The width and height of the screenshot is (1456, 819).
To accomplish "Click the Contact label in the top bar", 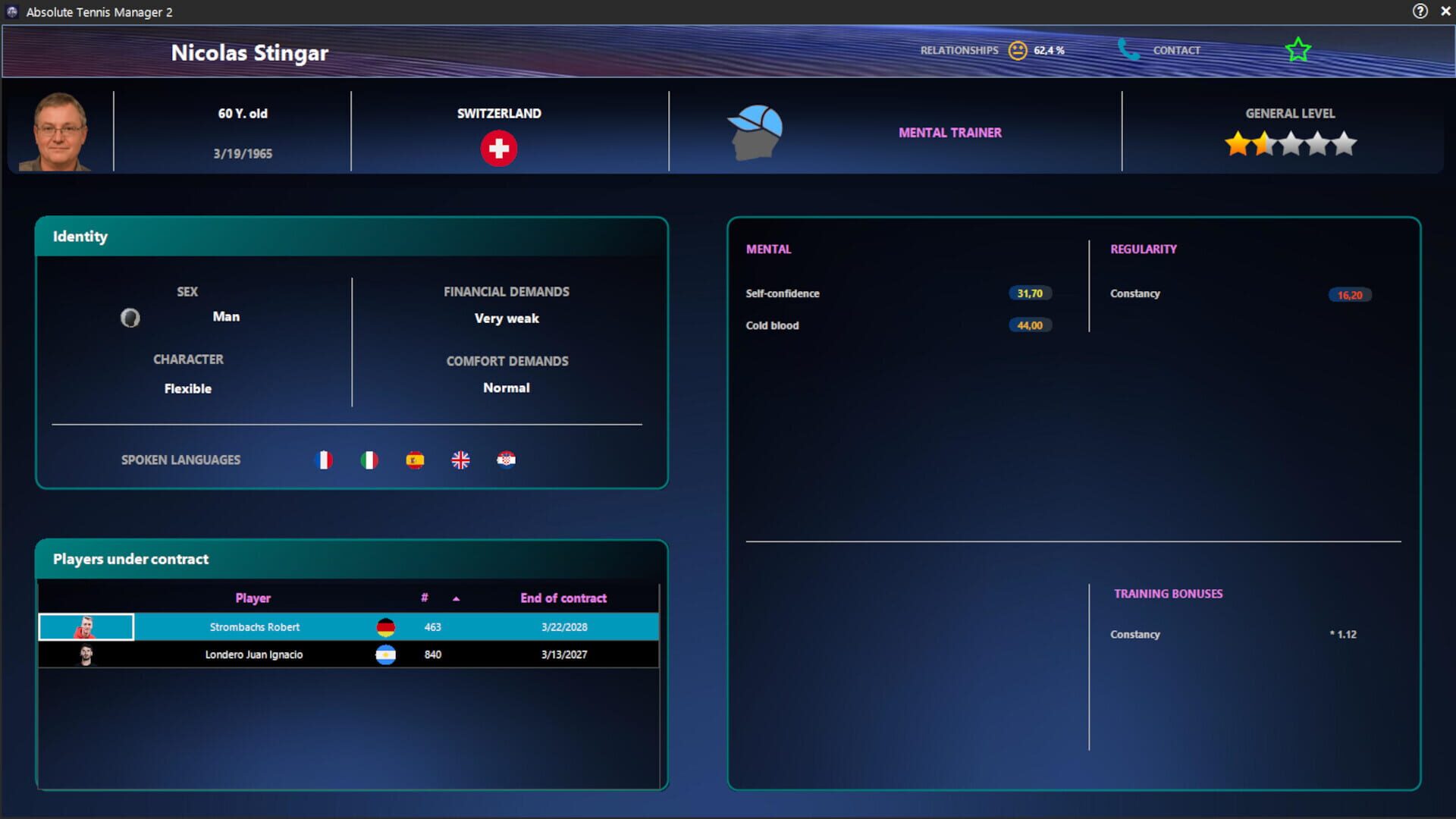I will [x=1176, y=50].
